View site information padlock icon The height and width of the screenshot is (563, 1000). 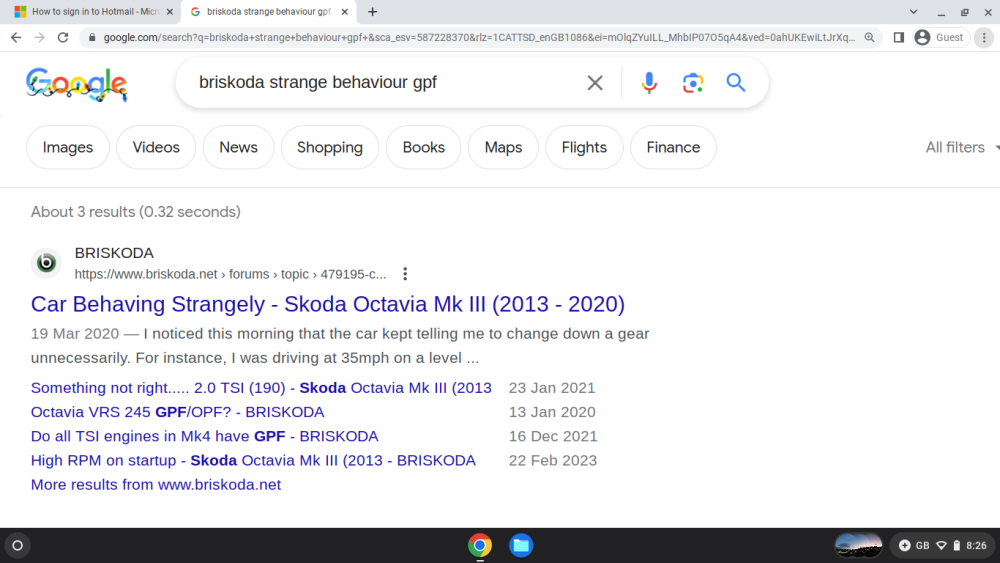tap(92, 38)
